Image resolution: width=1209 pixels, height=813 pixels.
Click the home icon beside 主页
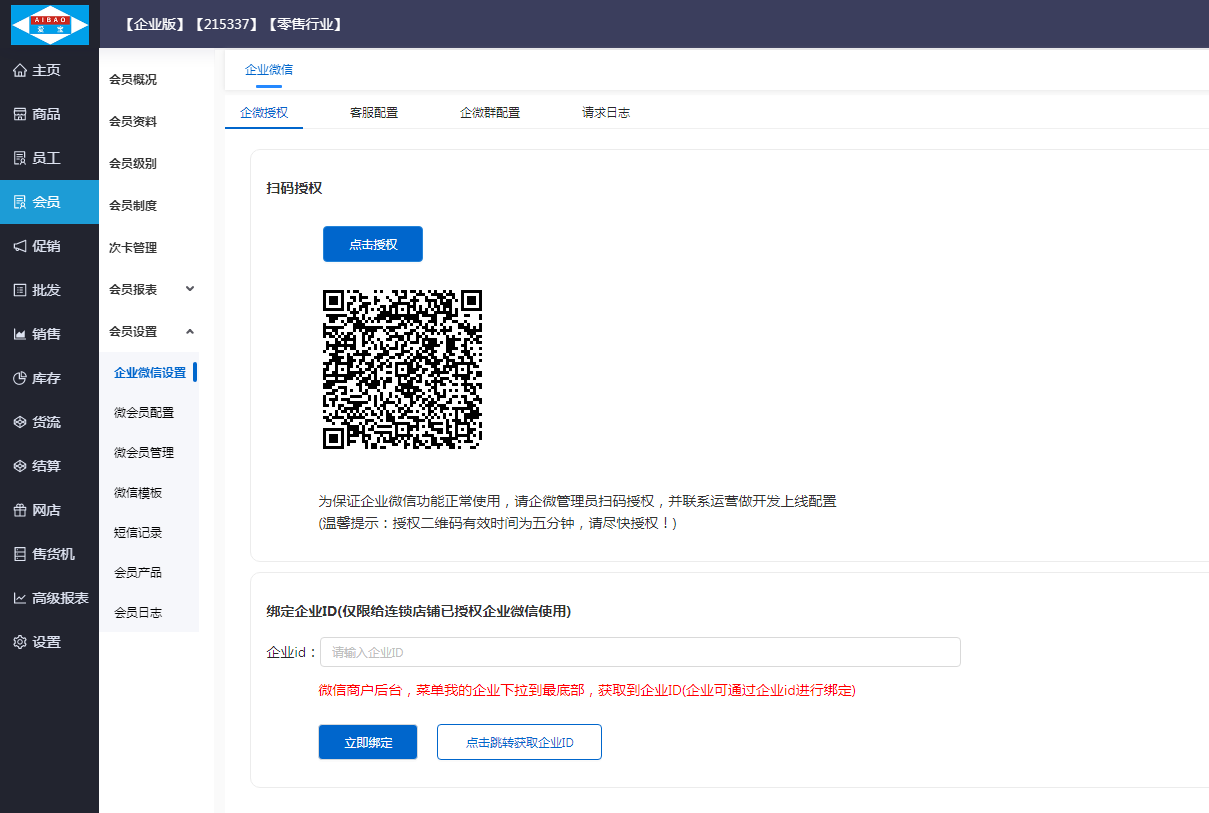(20, 70)
